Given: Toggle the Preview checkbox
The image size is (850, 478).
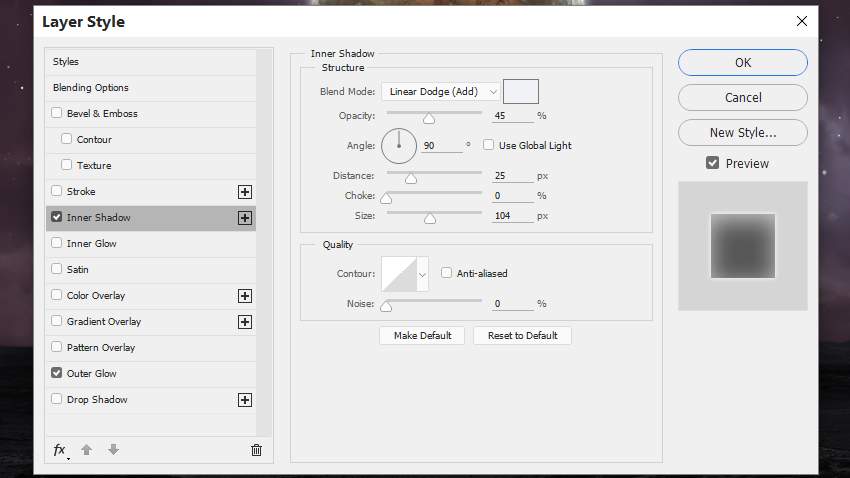Looking at the screenshot, I should tap(712, 163).
